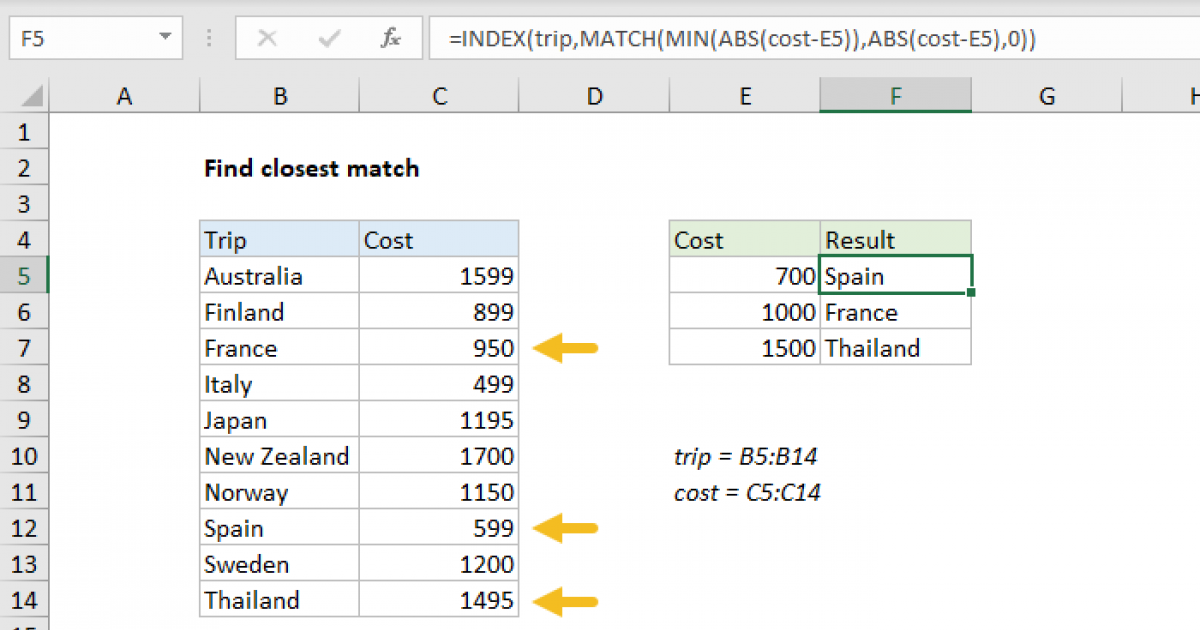
Task: Click the yellow arrow beside France's cost
Action: point(567,347)
